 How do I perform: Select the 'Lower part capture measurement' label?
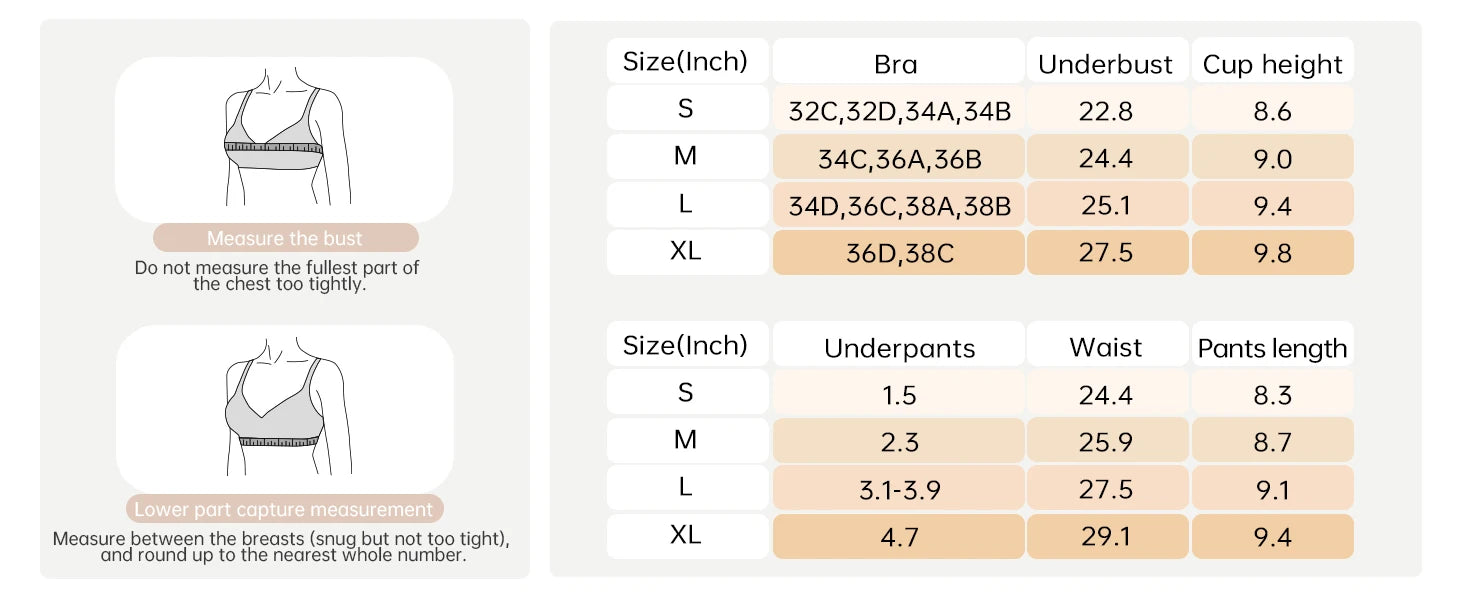284,509
